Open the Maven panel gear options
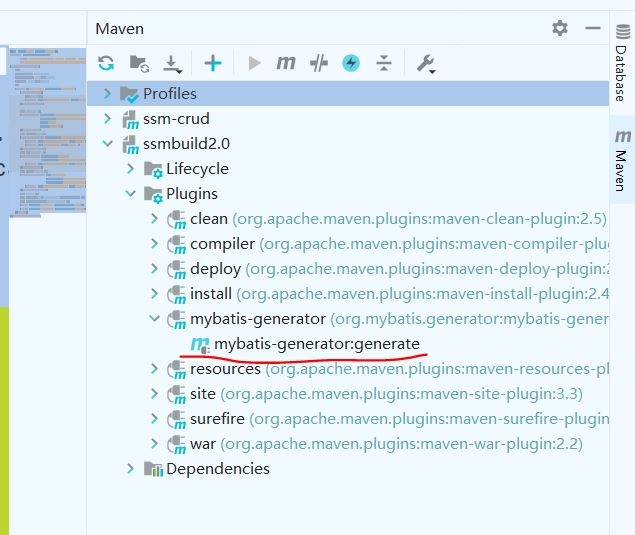 pos(560,28)
